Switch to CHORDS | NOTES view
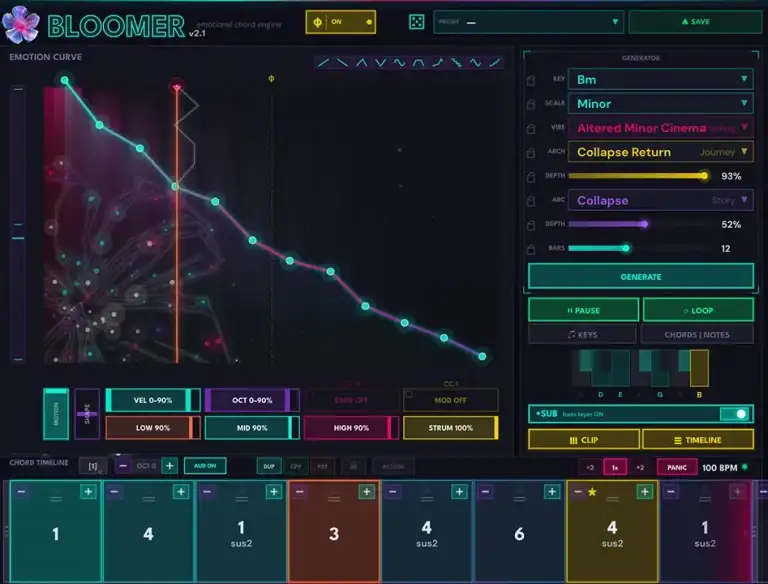This screenshot has height=584, width=768. point(697,335)
